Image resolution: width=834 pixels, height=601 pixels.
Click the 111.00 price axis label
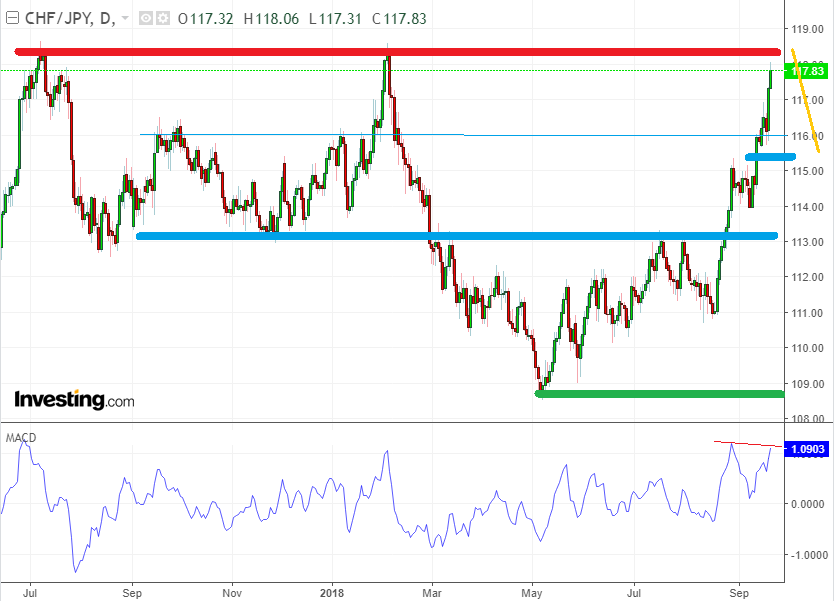pos(807,313)
